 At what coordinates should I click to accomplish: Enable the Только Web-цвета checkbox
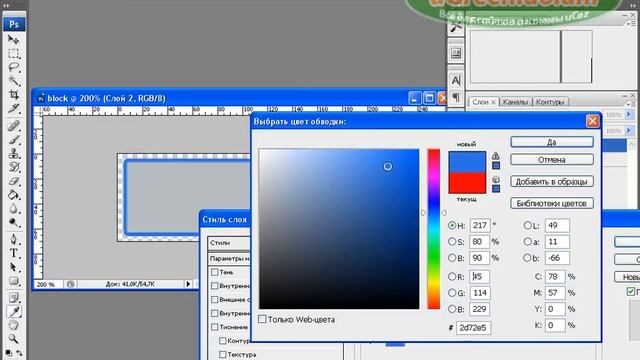[262, 319]
